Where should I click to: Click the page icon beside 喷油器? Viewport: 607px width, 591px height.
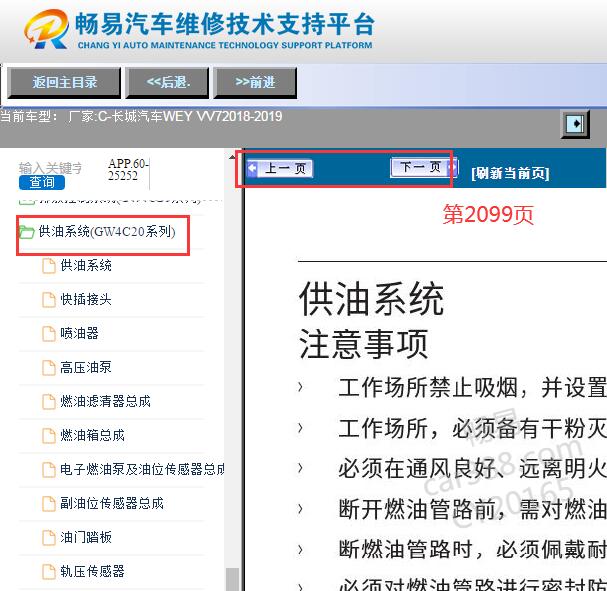49,334
